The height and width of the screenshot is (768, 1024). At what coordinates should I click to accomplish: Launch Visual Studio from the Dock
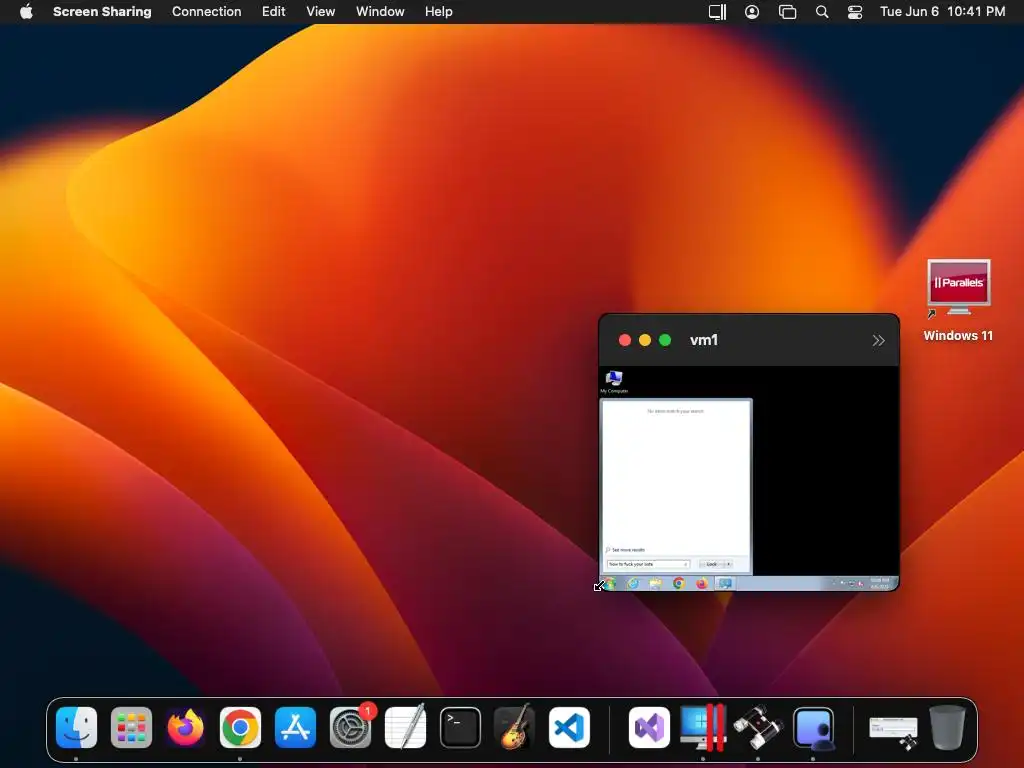click(x=649, y=727)
